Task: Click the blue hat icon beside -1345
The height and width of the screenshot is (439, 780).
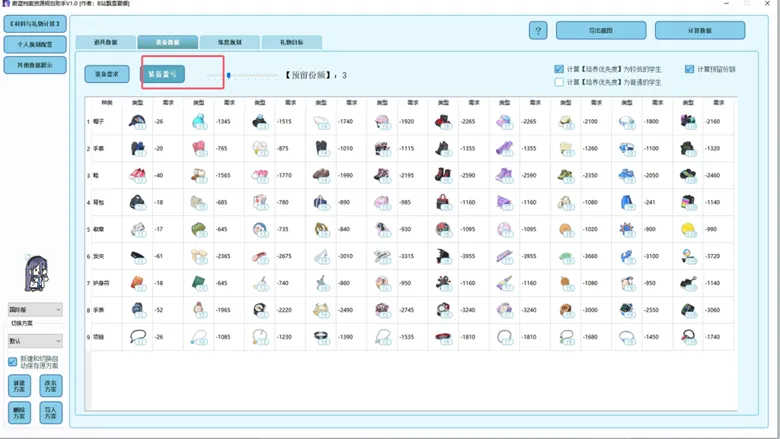Action: point(198,121)
